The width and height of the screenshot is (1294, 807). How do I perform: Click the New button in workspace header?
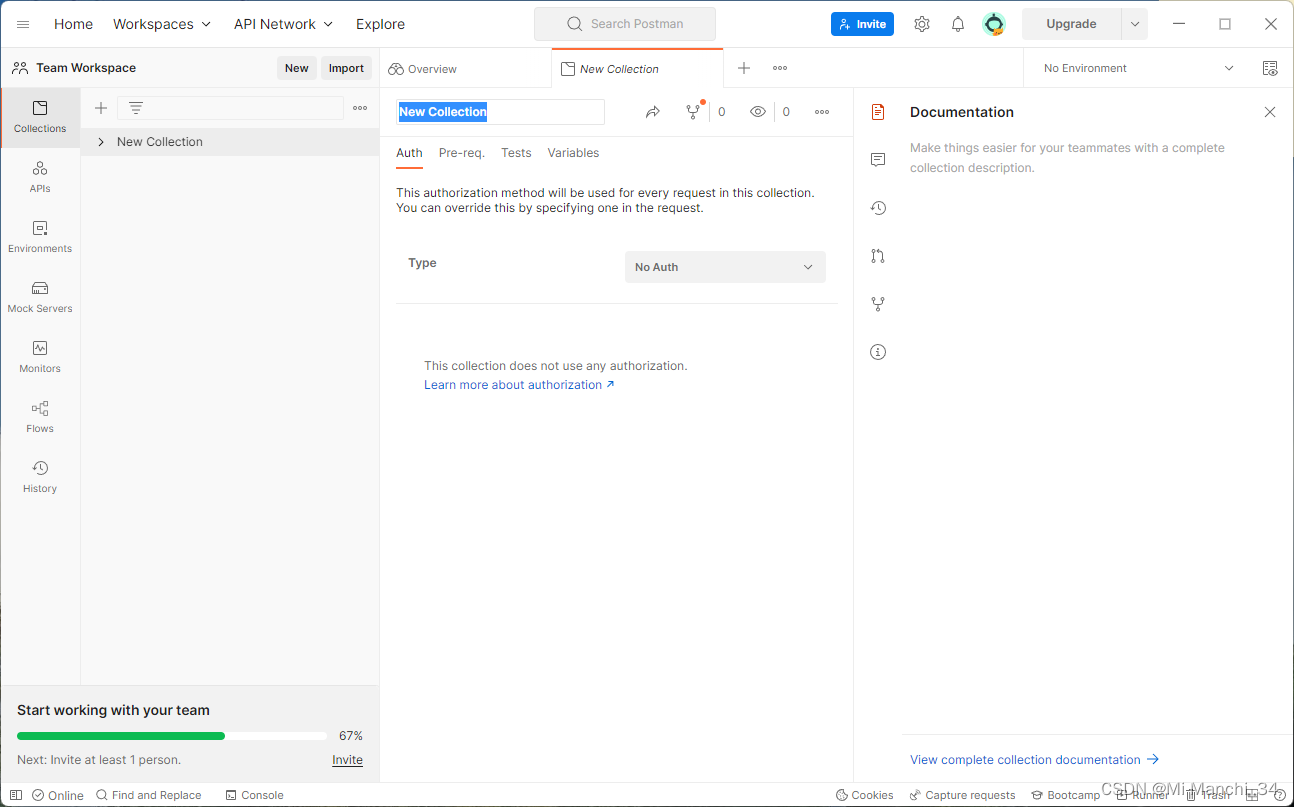297,68
